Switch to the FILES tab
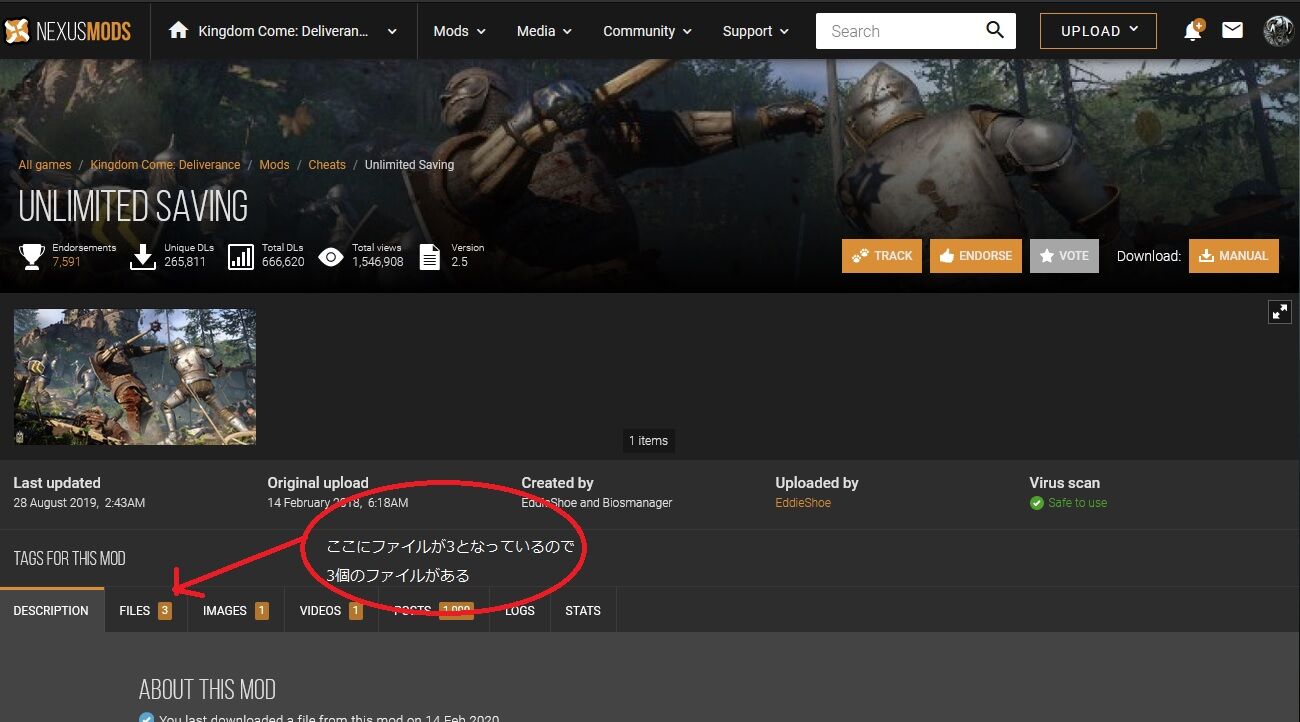This screenshot has width=1300, height=722. click(x=146, y=610)
